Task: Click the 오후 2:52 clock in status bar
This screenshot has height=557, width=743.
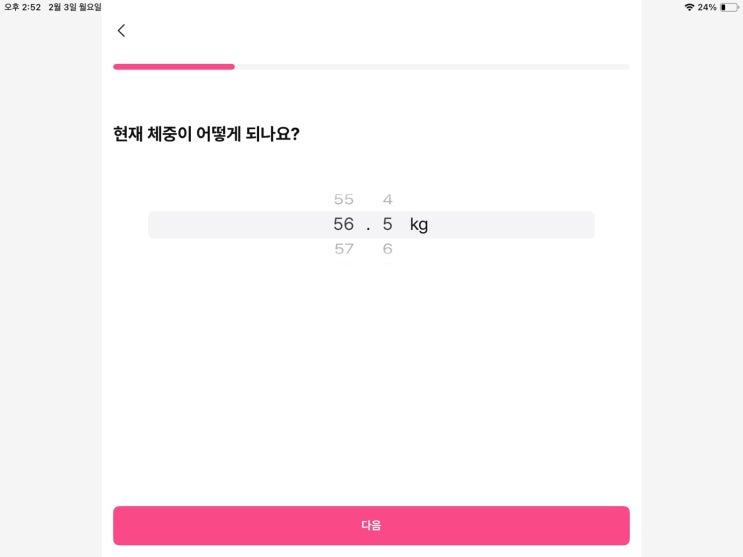Action: [x=22, y=7]
